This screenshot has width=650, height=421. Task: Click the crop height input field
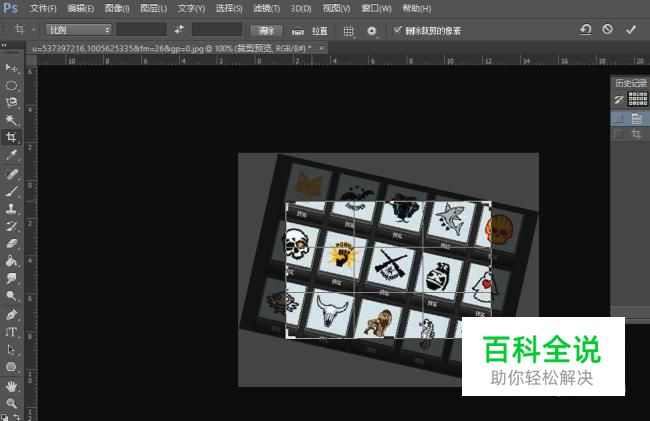click(217, 30)
